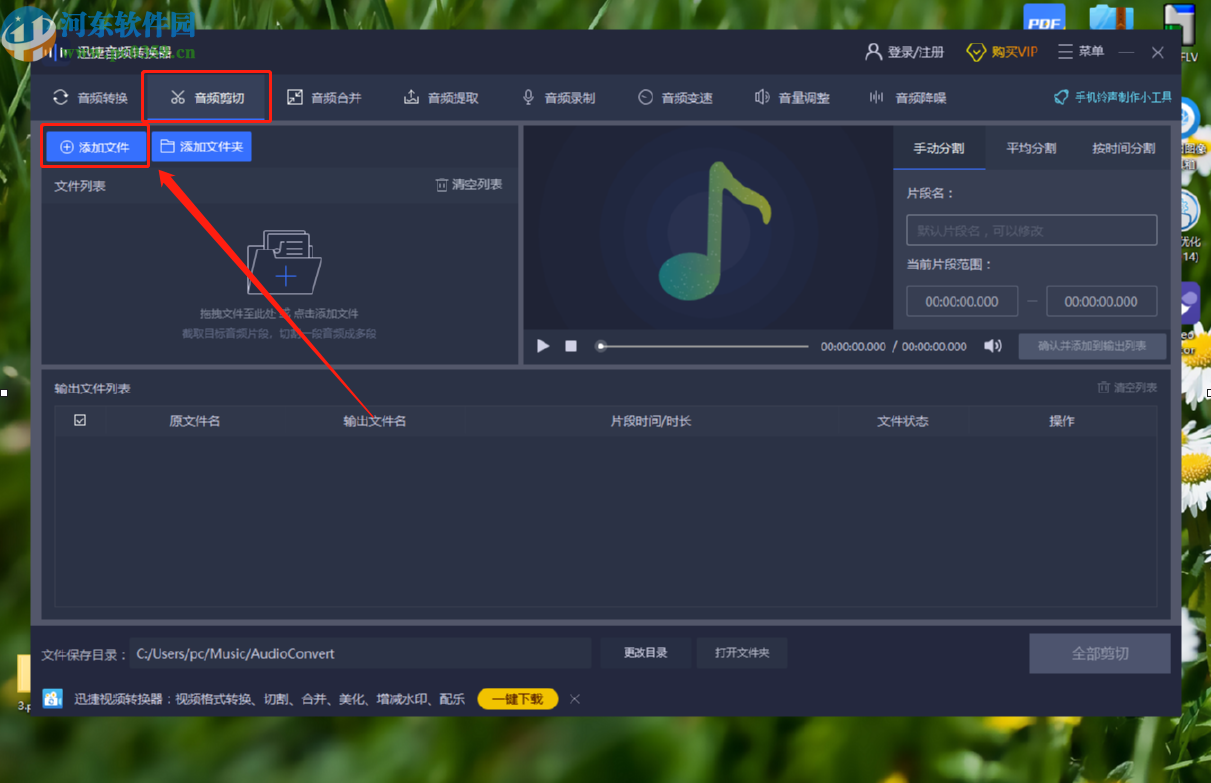This screenshot has height=783, width=1211.
Task: Click the 迅捷视频转换器 promo icon
Action: (53, 698)
